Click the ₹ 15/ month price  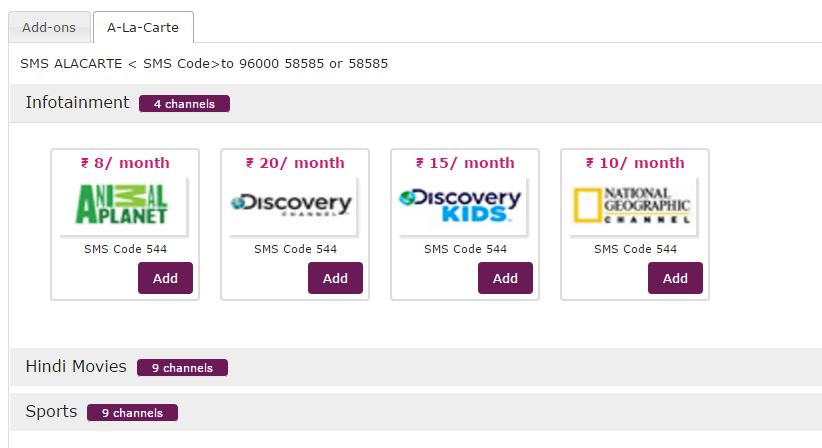point(465,163)
